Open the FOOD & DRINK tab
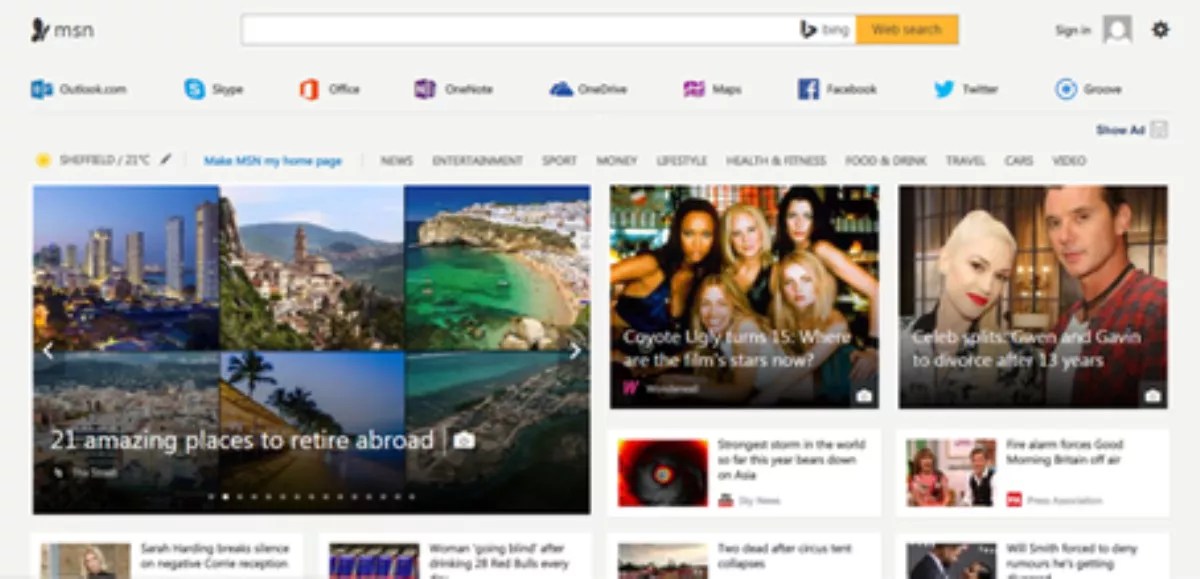 tap(886, 160)
